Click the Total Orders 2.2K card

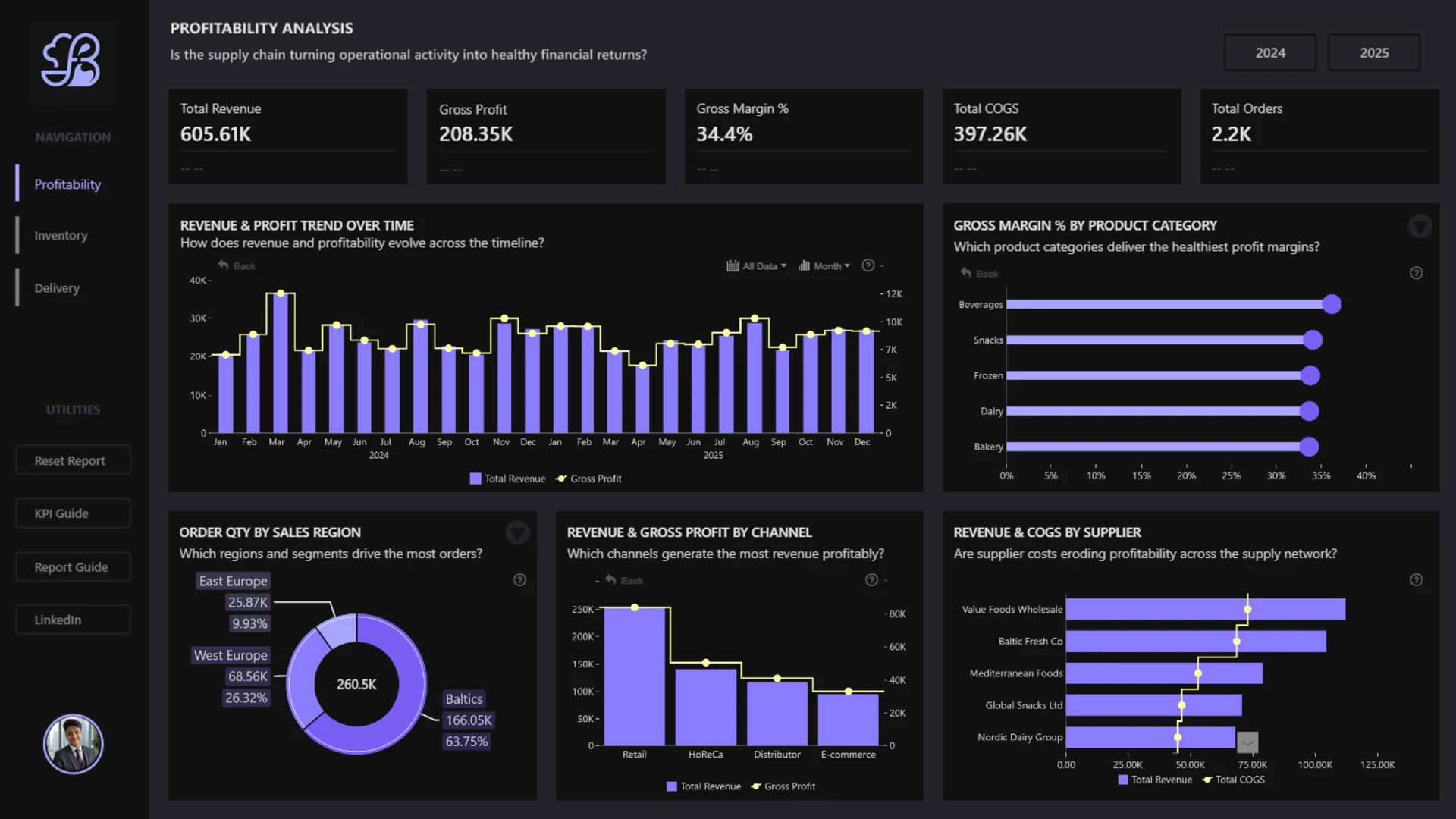(x=1319, y=136)
